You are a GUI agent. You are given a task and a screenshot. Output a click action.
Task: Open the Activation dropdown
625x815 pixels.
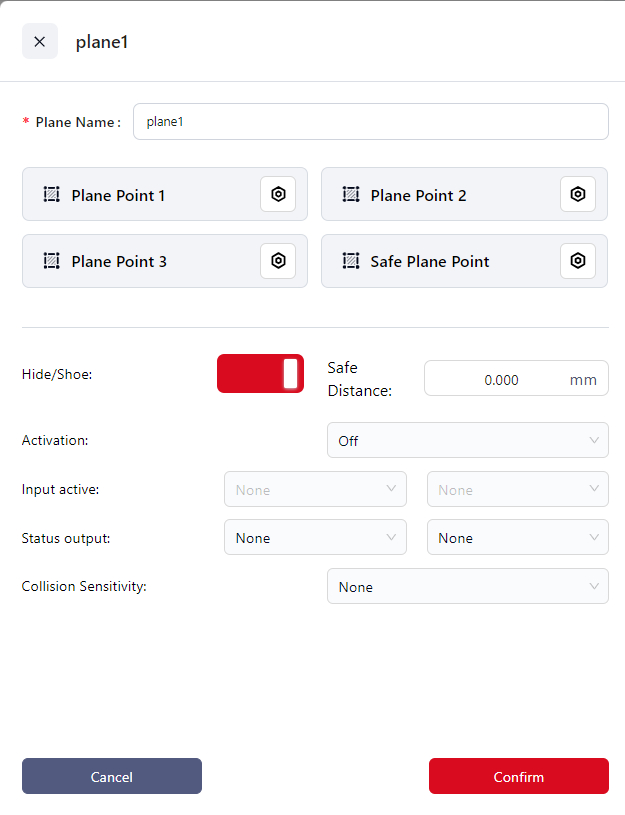click(x=467, y=440)
